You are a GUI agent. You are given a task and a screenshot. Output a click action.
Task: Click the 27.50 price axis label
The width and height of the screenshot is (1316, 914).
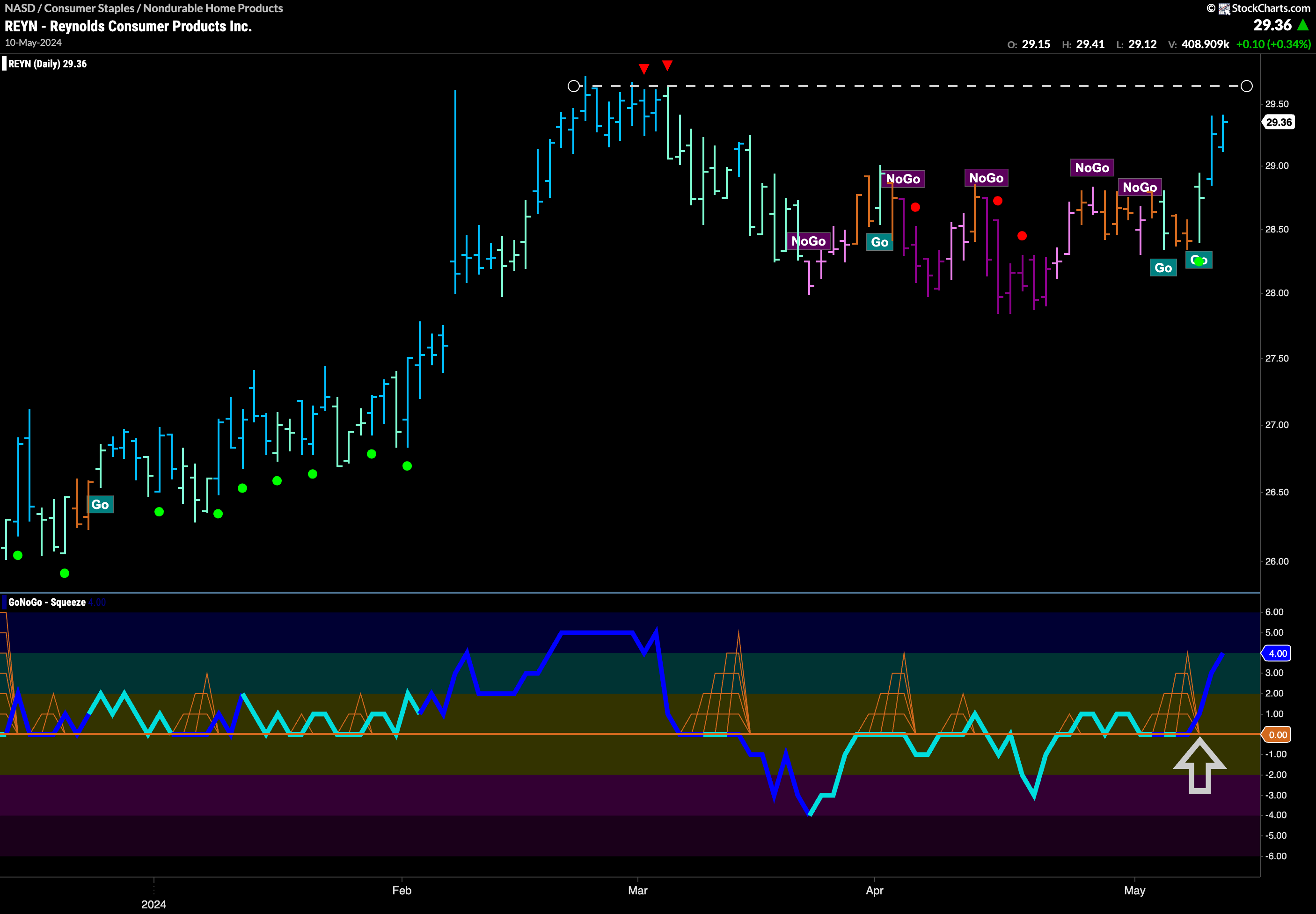pos(1277,358)
